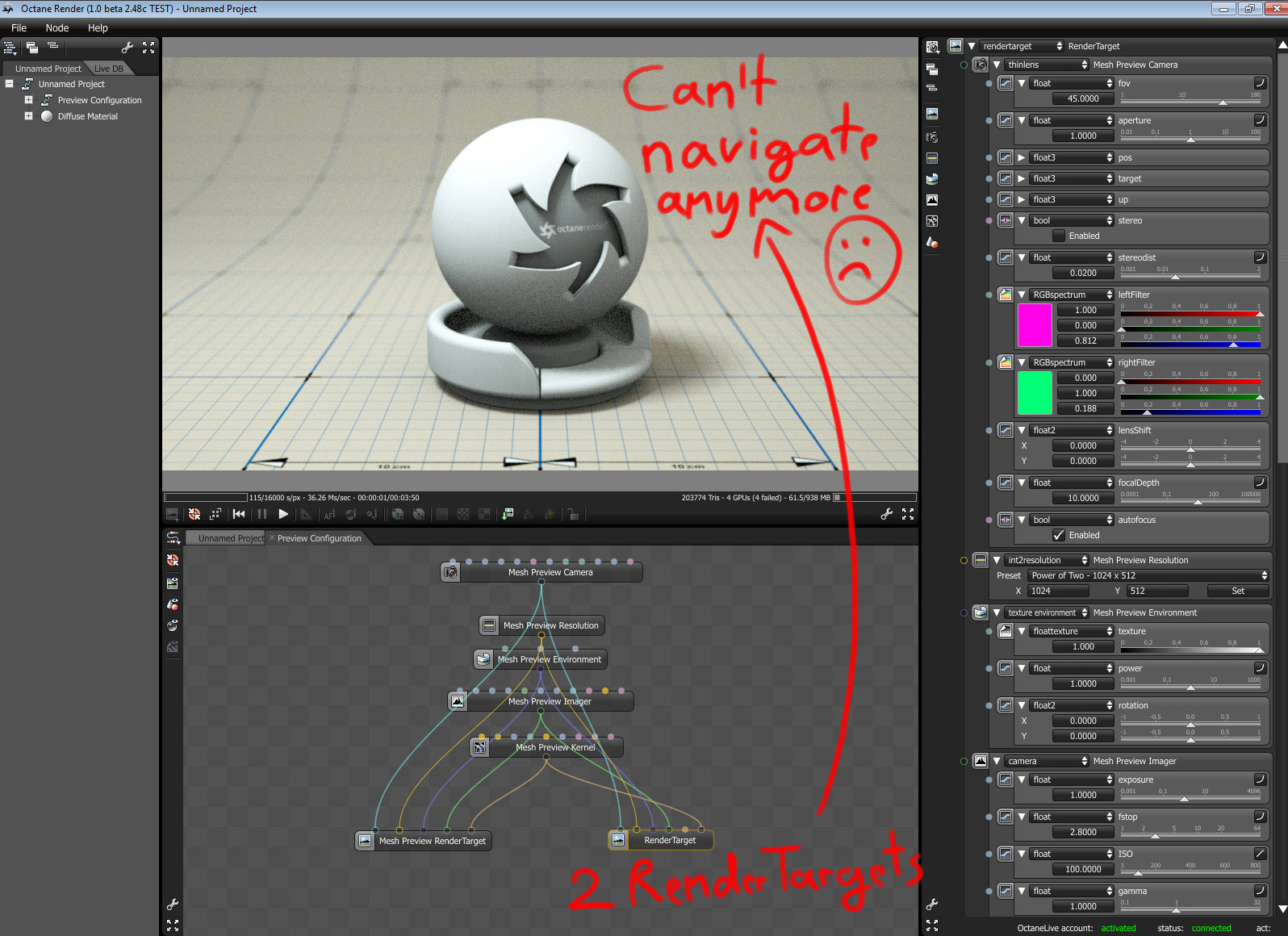Click the resolution icon in node inspector sidebar

pos(932,158)
